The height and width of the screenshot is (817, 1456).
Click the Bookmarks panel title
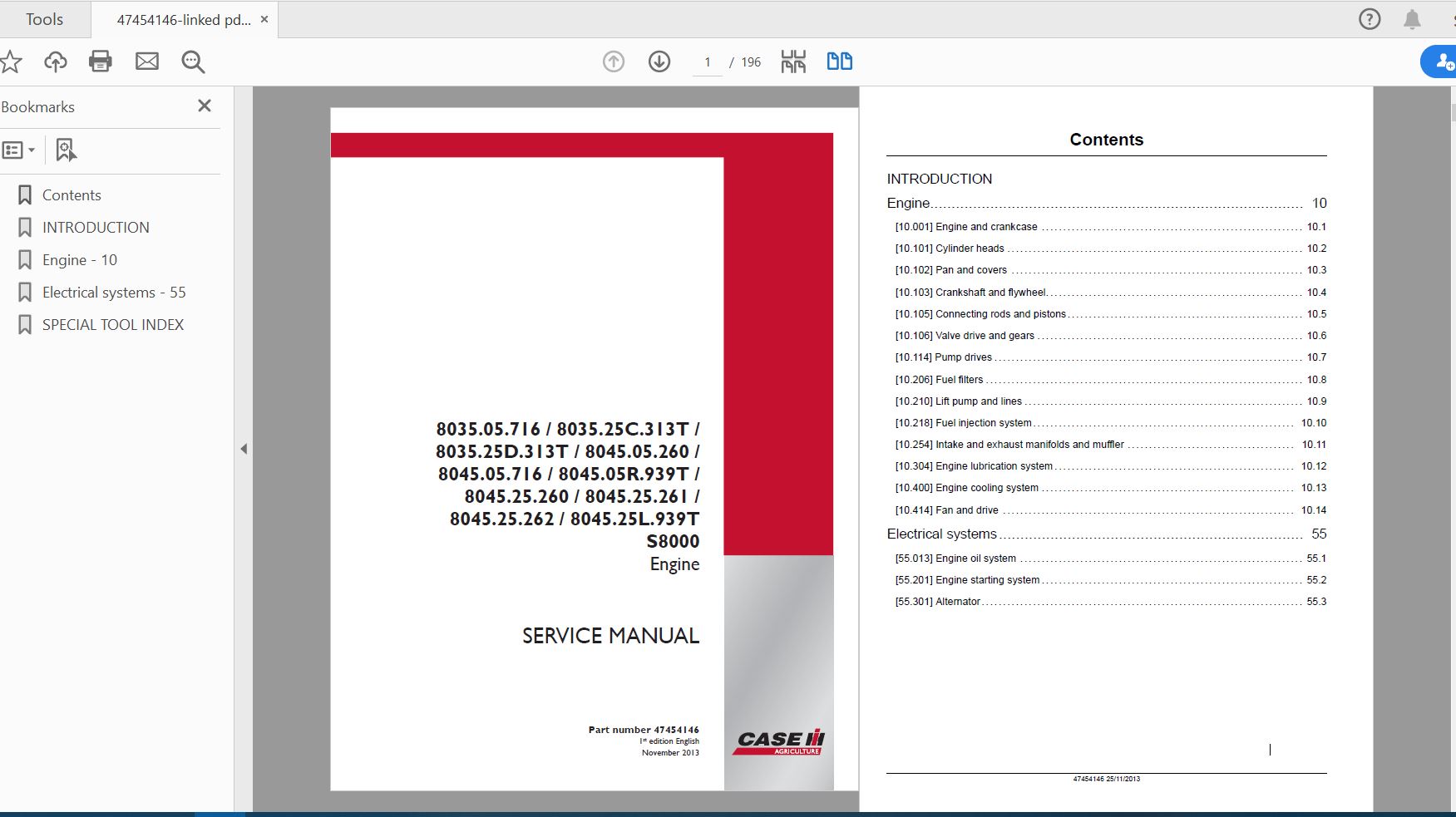pyautogui.click(x=38, y=107)
